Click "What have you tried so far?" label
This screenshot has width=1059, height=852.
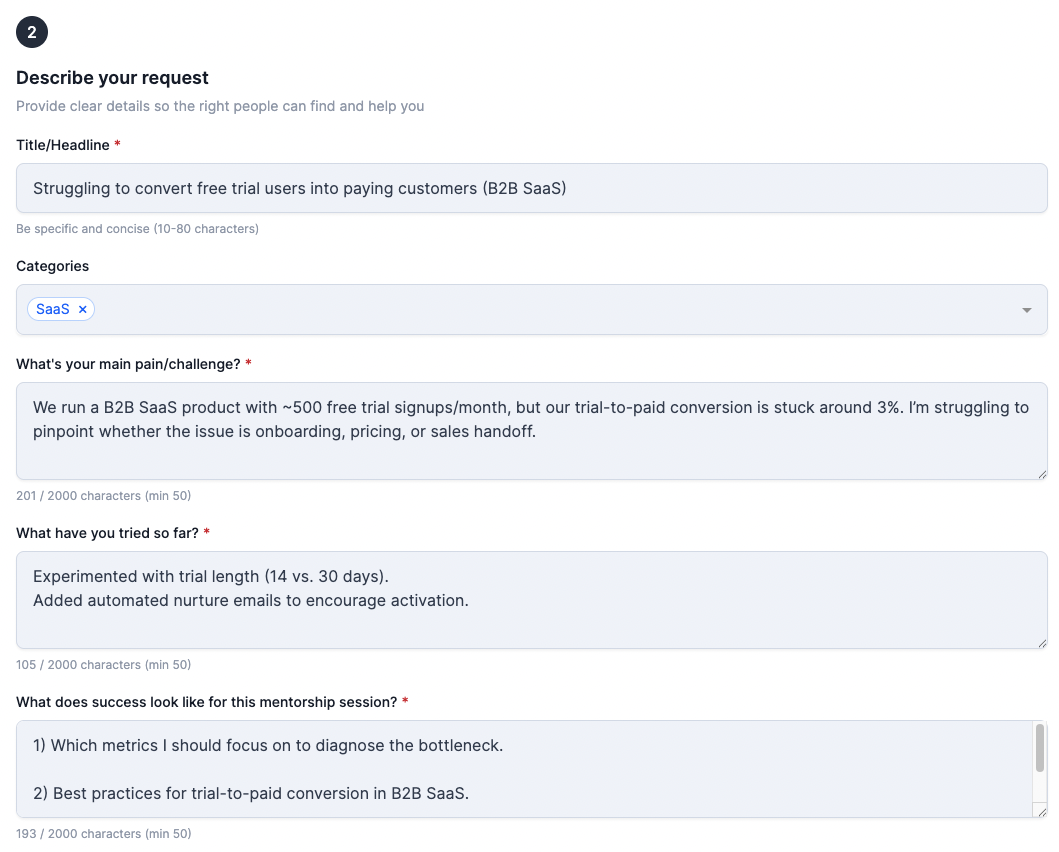coord(107,533)
